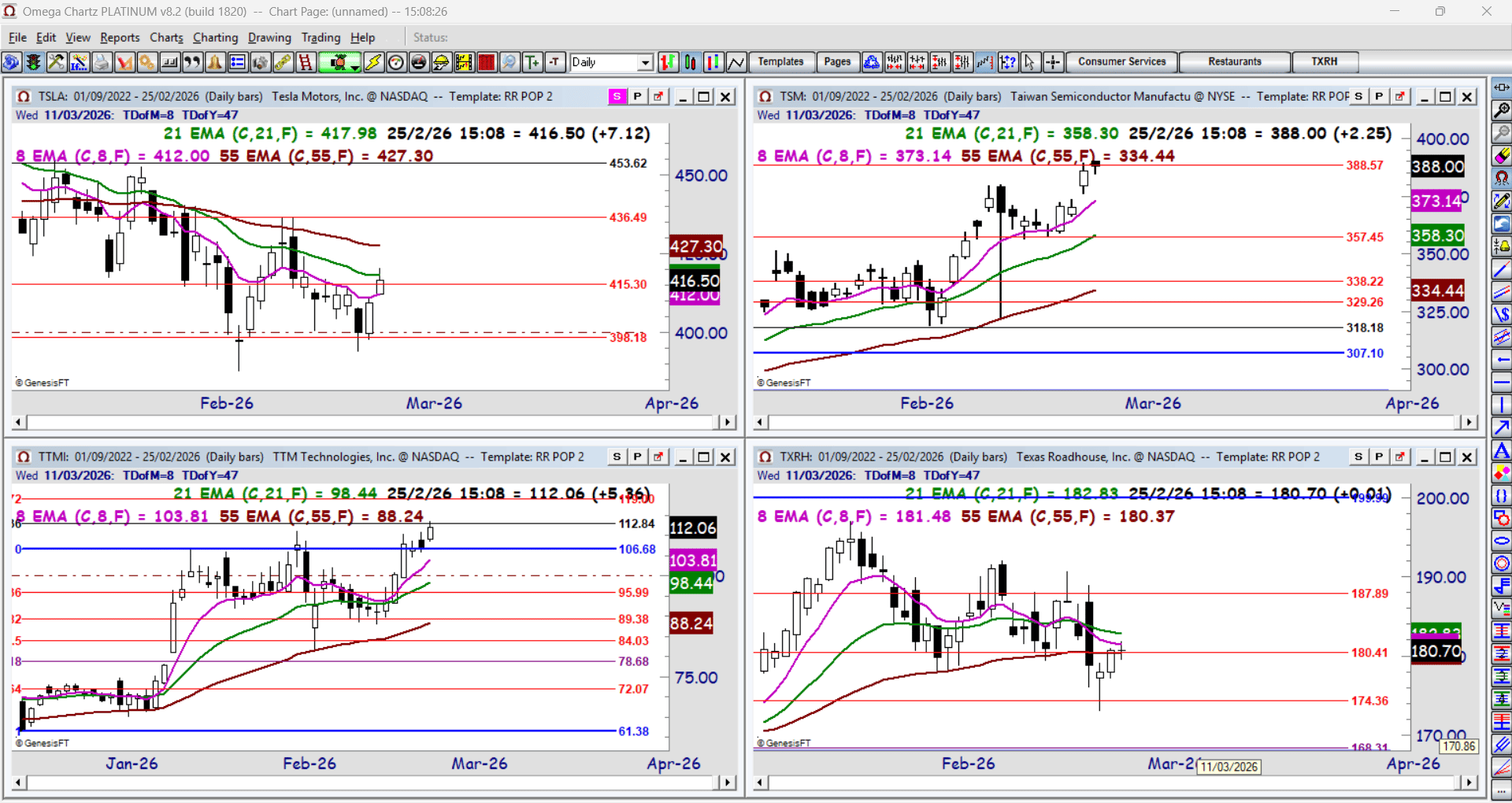Toggle the S button on the TXRH chart
The width and height of the screenshot is (1512, 803).
1358,457
